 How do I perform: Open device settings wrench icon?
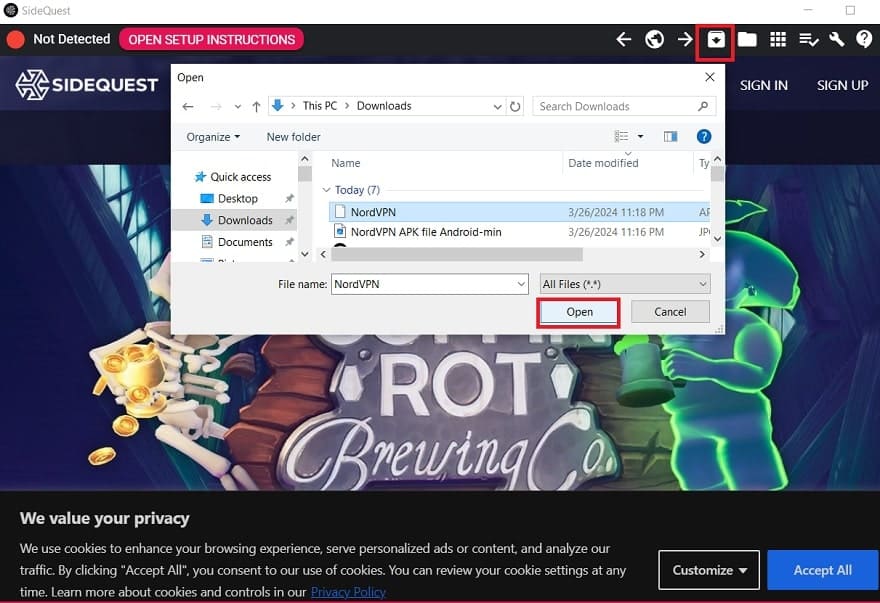click(836, 39)
